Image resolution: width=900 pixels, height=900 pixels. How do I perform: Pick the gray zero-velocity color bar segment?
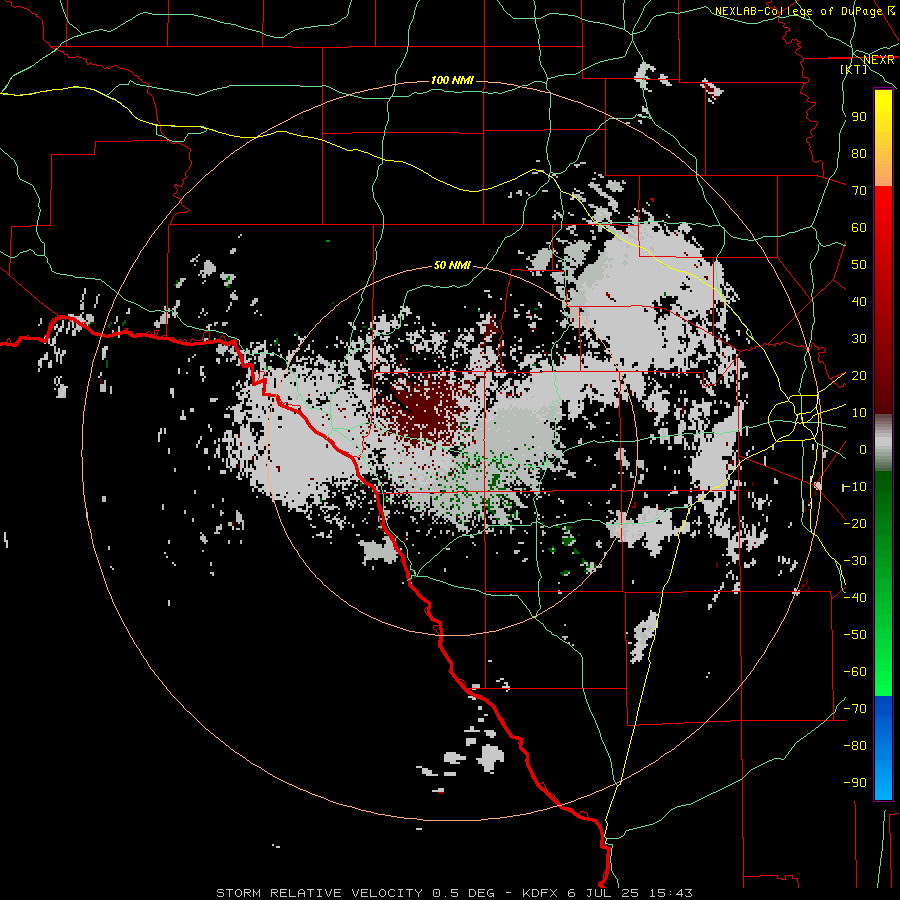tap(883, 443)
